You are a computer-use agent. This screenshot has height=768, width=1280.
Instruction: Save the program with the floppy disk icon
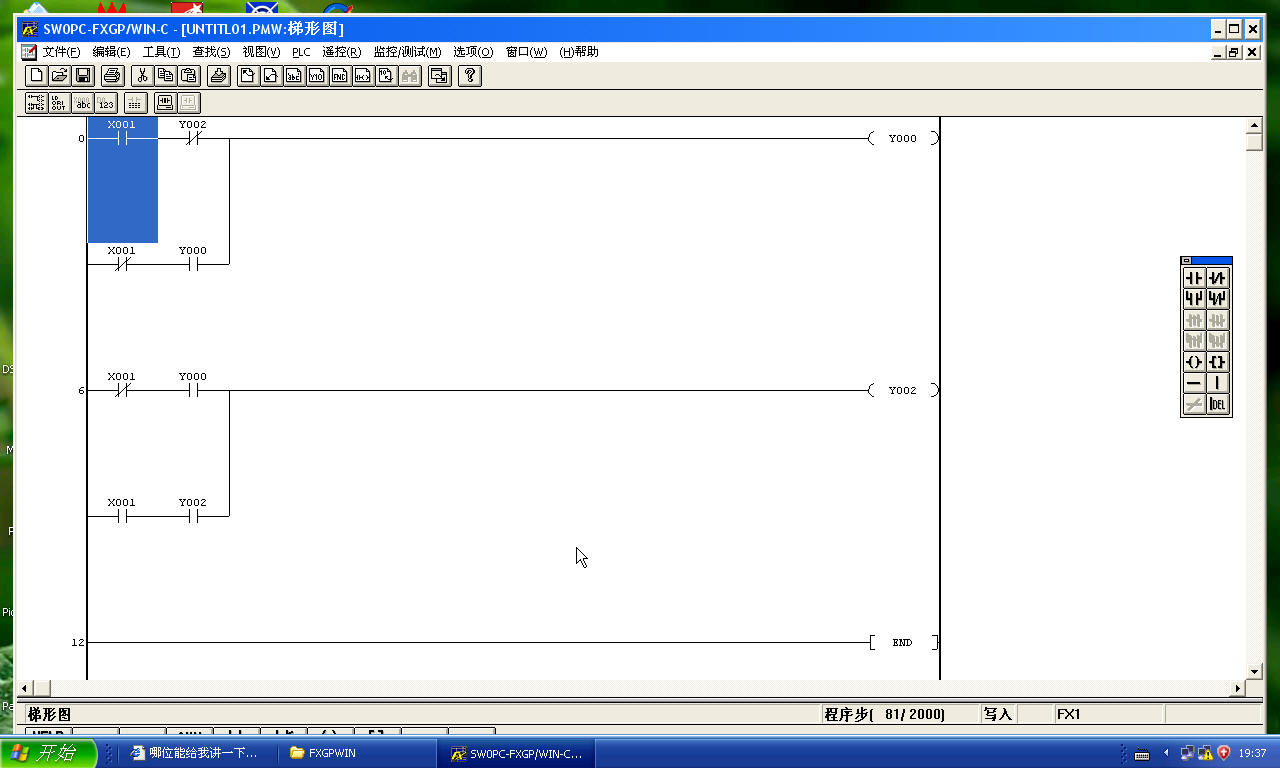(x=84, y=76)
